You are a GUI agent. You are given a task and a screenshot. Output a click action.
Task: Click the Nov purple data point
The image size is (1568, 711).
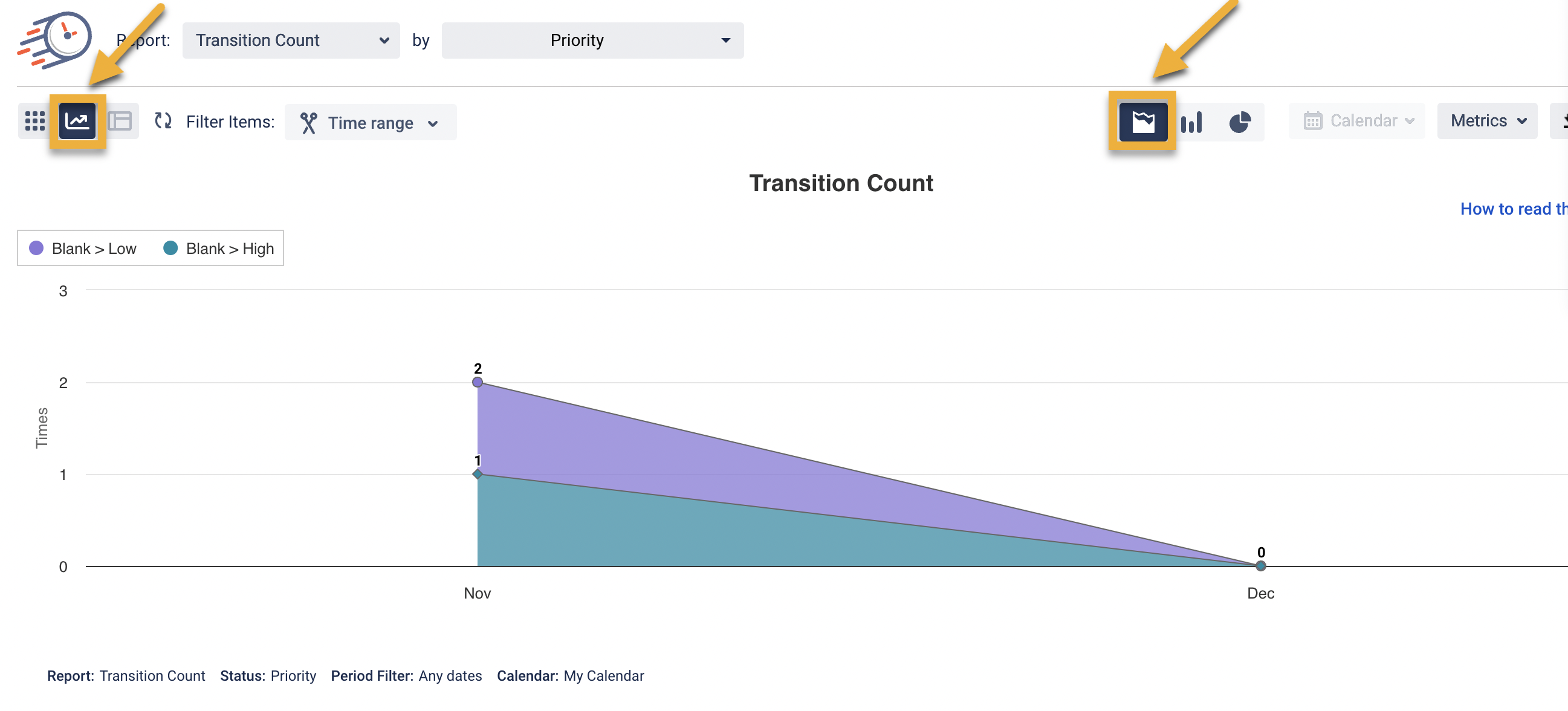pos(477,382)
